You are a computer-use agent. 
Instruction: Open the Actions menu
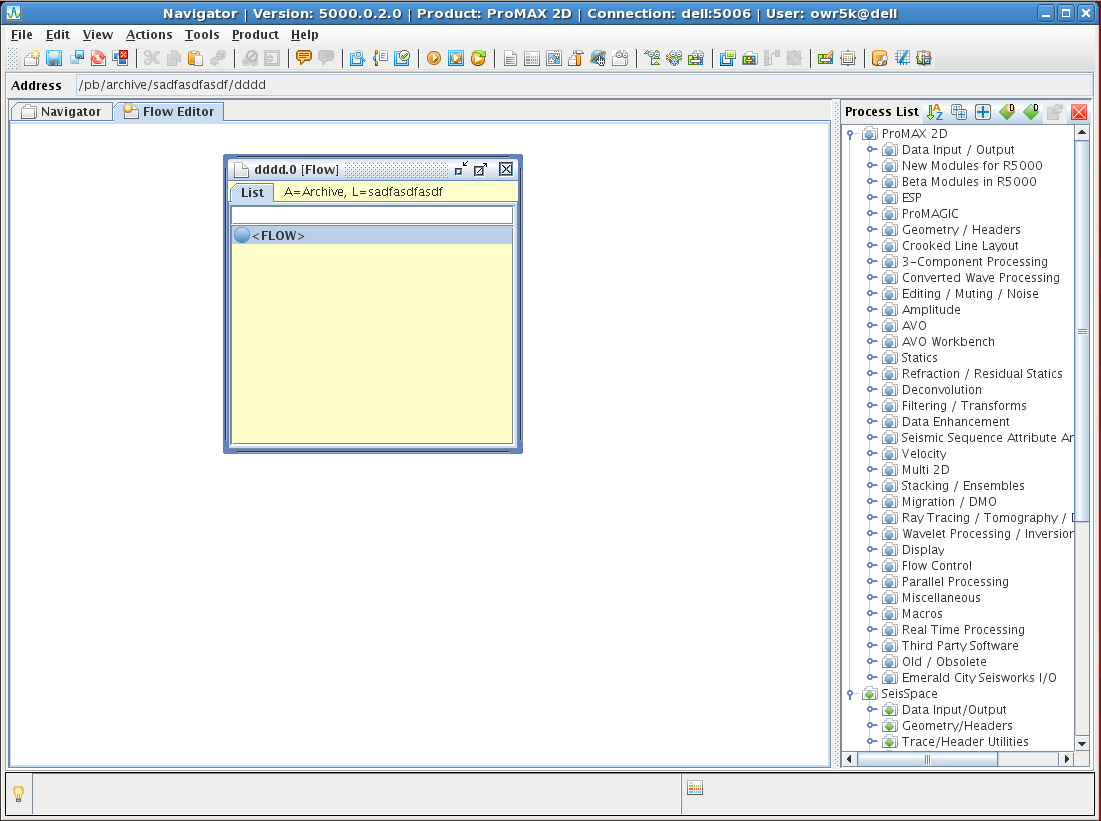[x=149, y=34]
